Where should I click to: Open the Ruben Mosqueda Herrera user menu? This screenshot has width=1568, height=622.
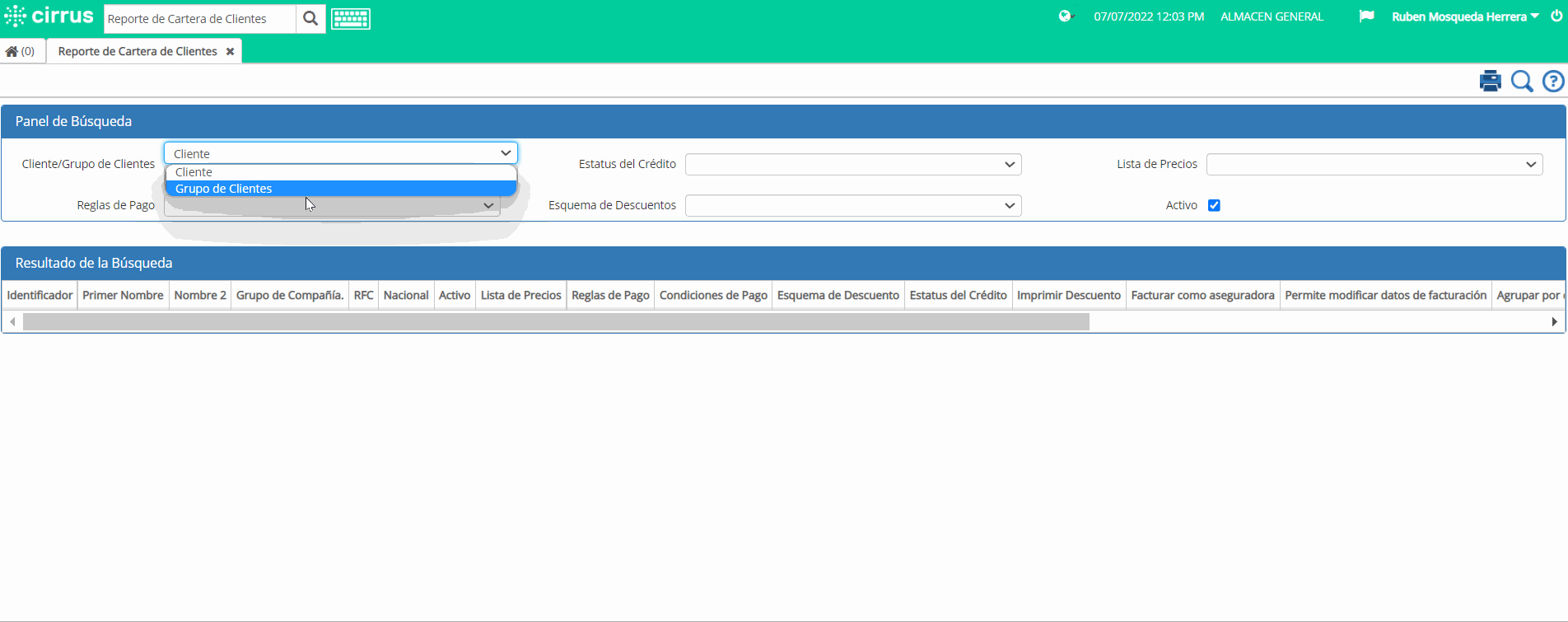[1465, 16]
